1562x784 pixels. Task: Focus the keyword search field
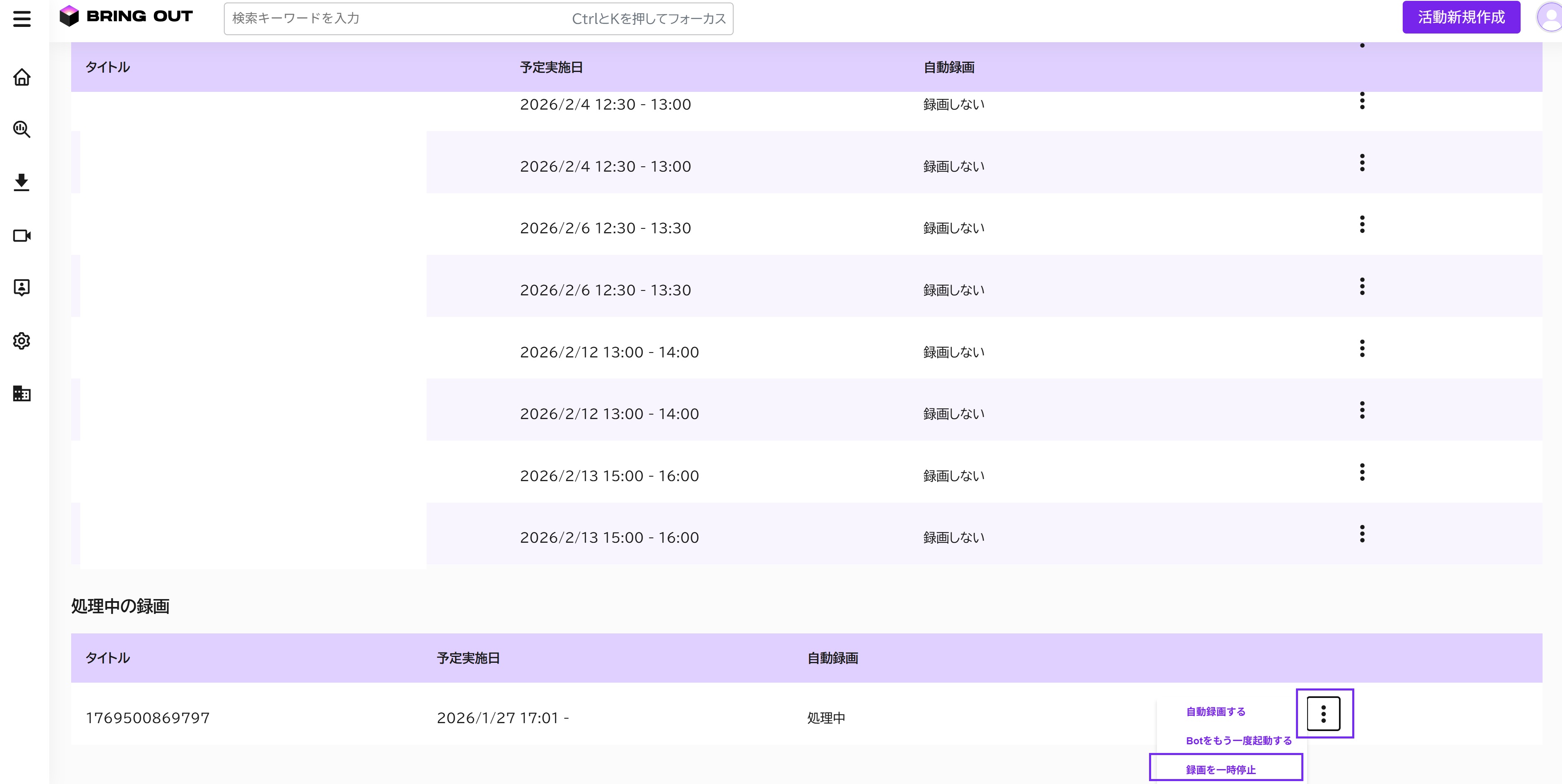coord(478,19)
